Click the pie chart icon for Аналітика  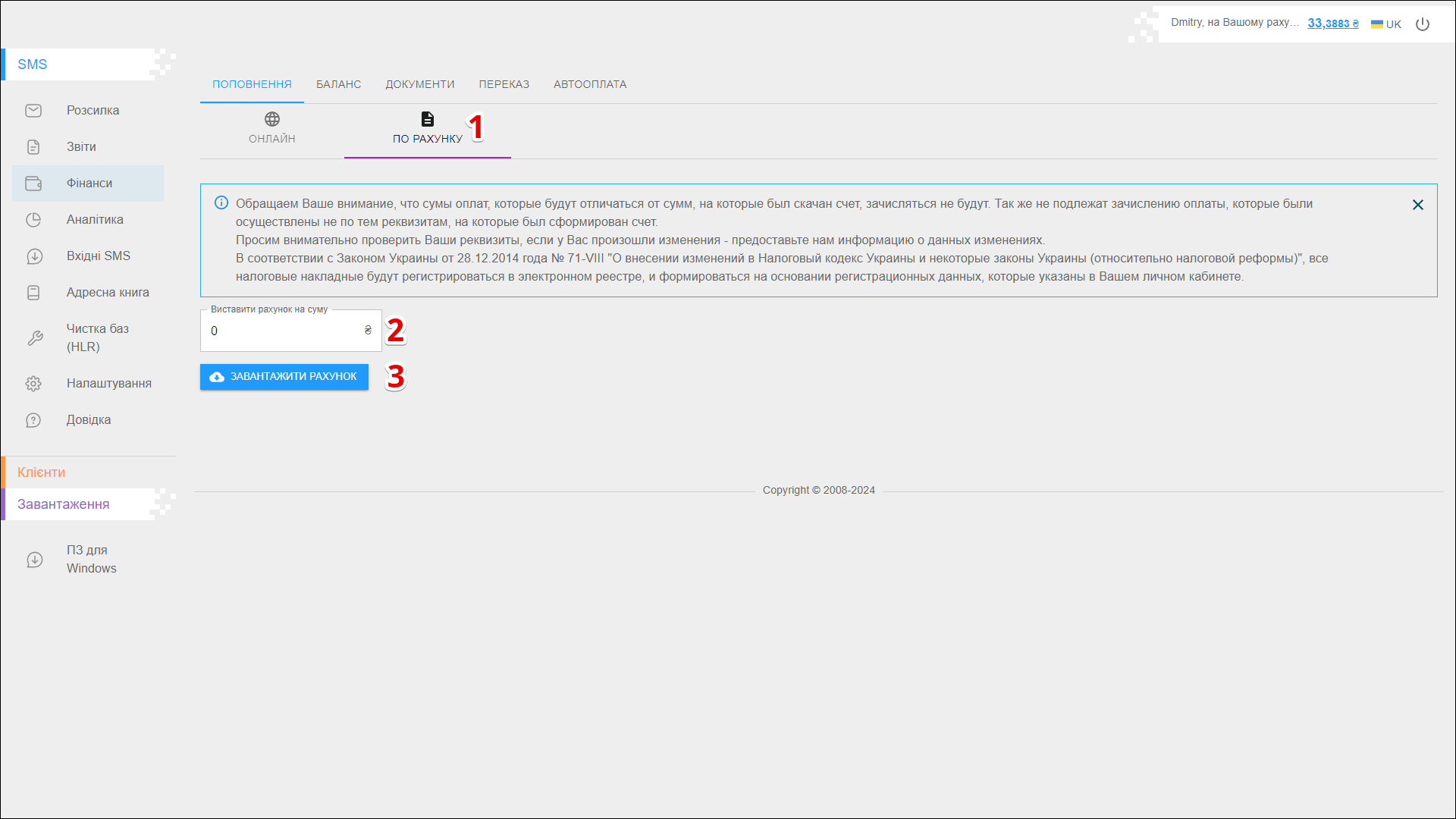pos(33,220)
